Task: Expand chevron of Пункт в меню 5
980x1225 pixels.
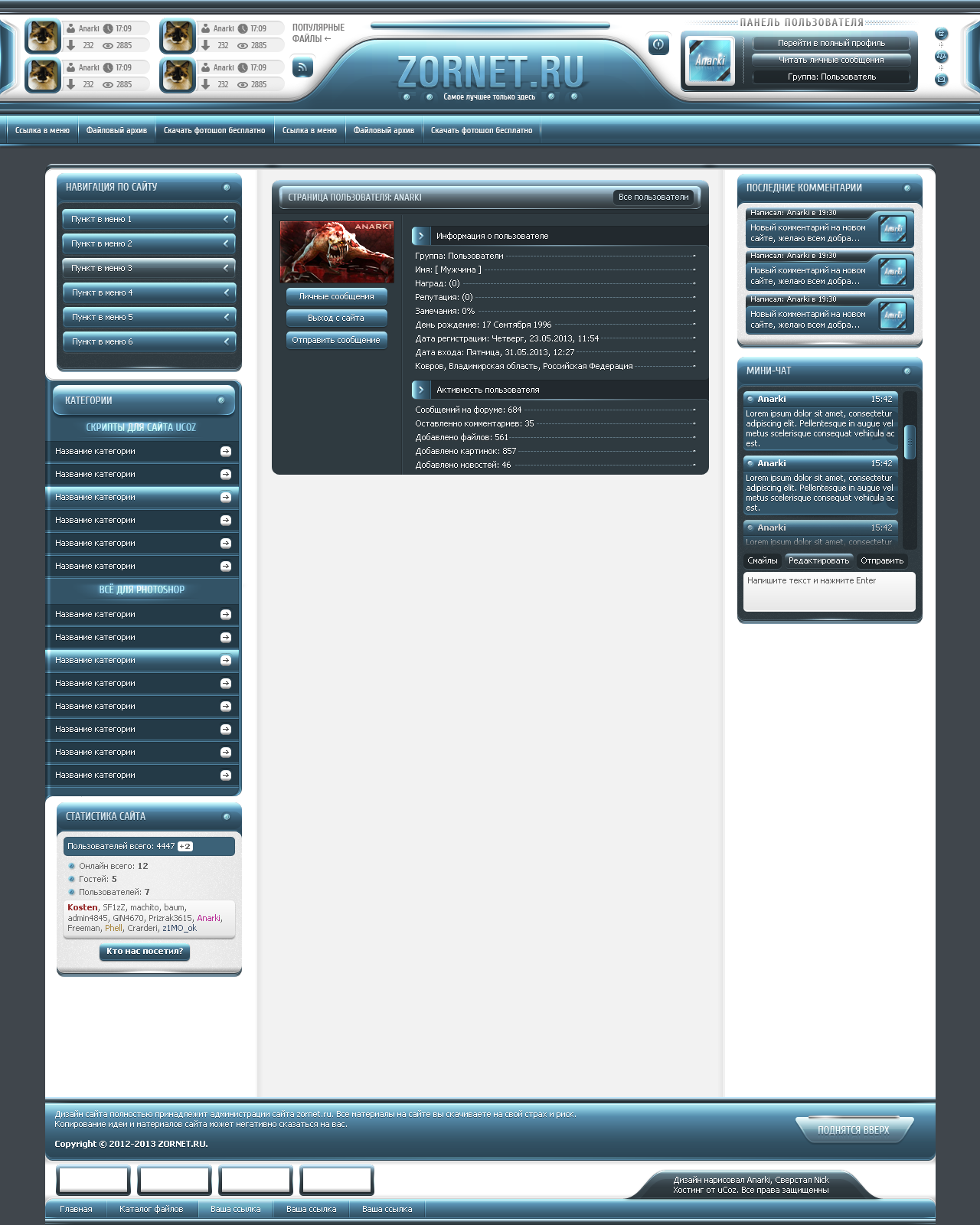Action: [x=226, y=317]
